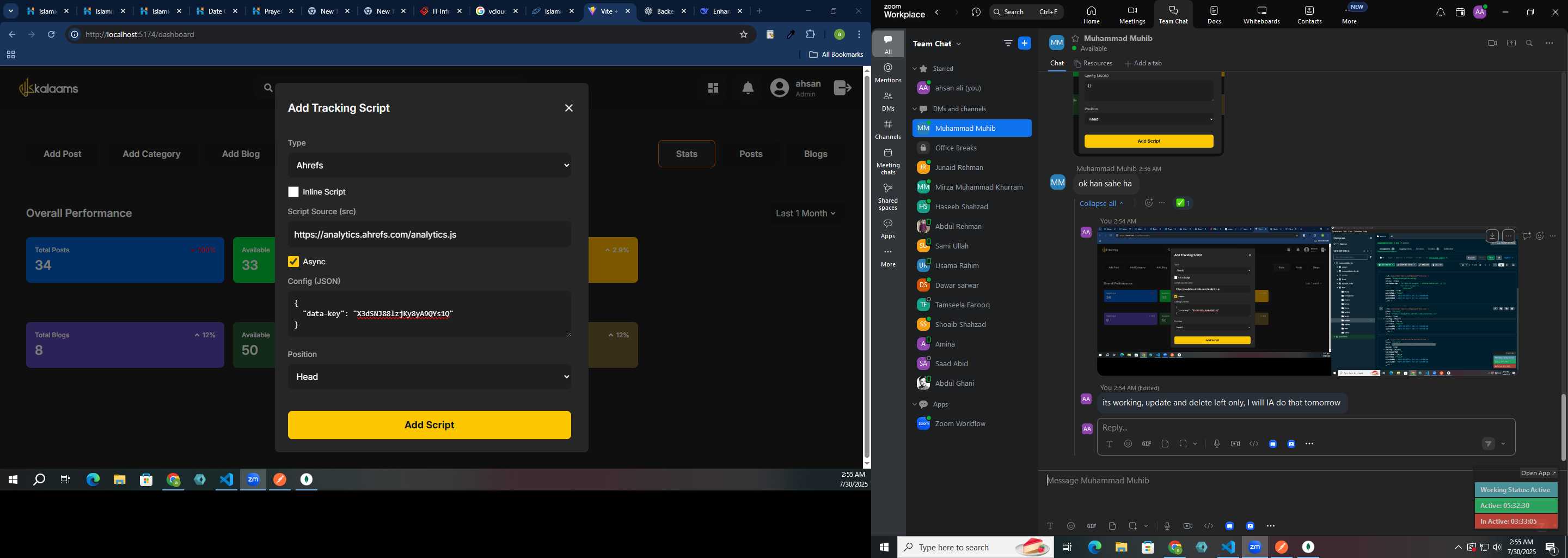Click share screen icon in chat header
Viewport: 1568px width, 558px height.
point(1511,43)
